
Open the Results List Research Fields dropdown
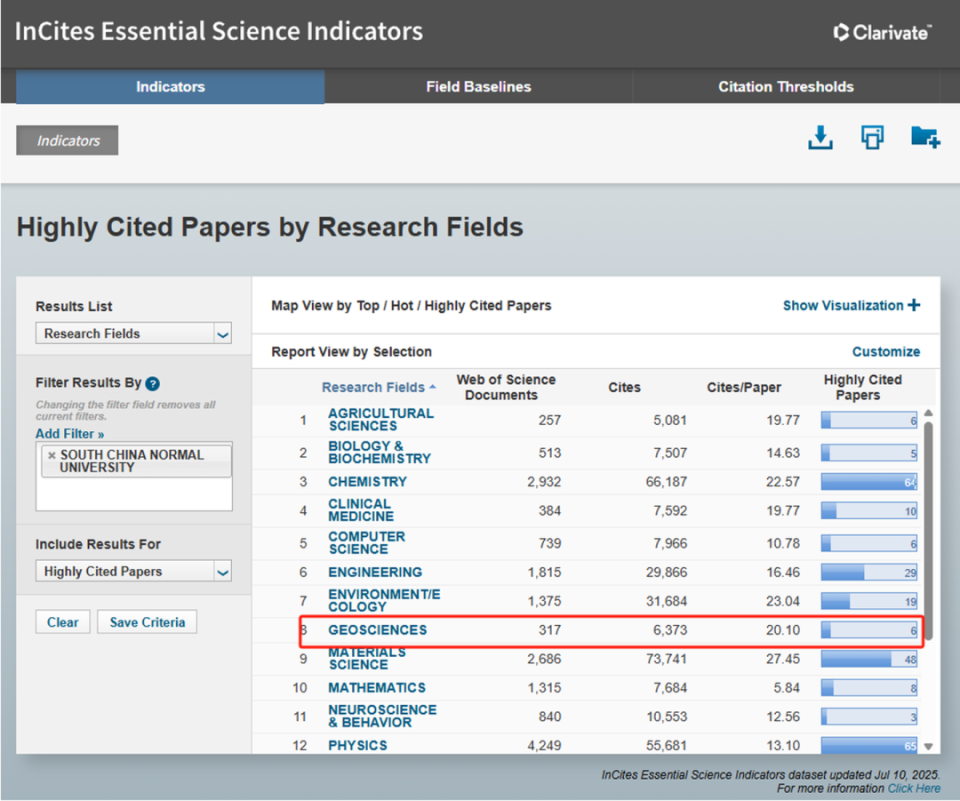pos(134,334)
